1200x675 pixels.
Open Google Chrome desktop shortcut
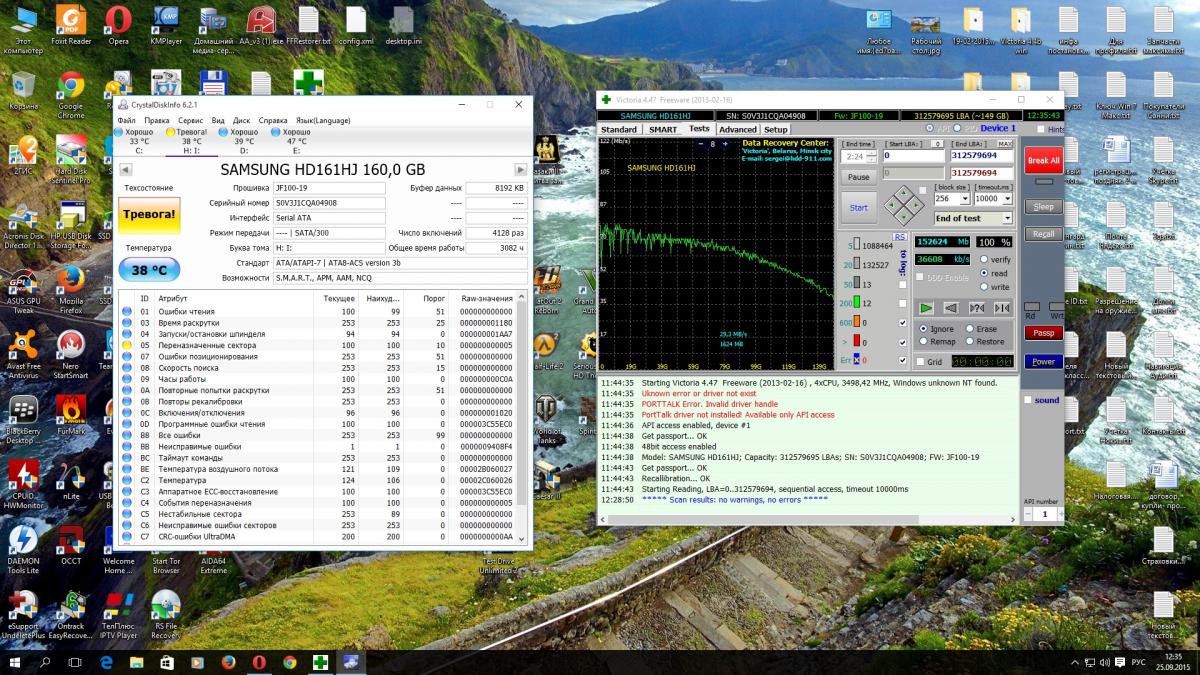[70, 95]
